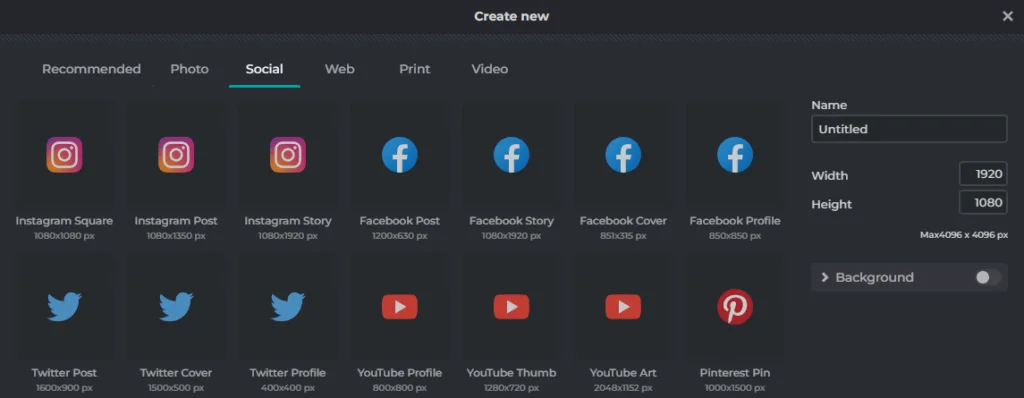Image resolution: width=1024 pixels, height=398 pixels.
Task: Click the 'YouTube Art' label
Action: point(623,373)
